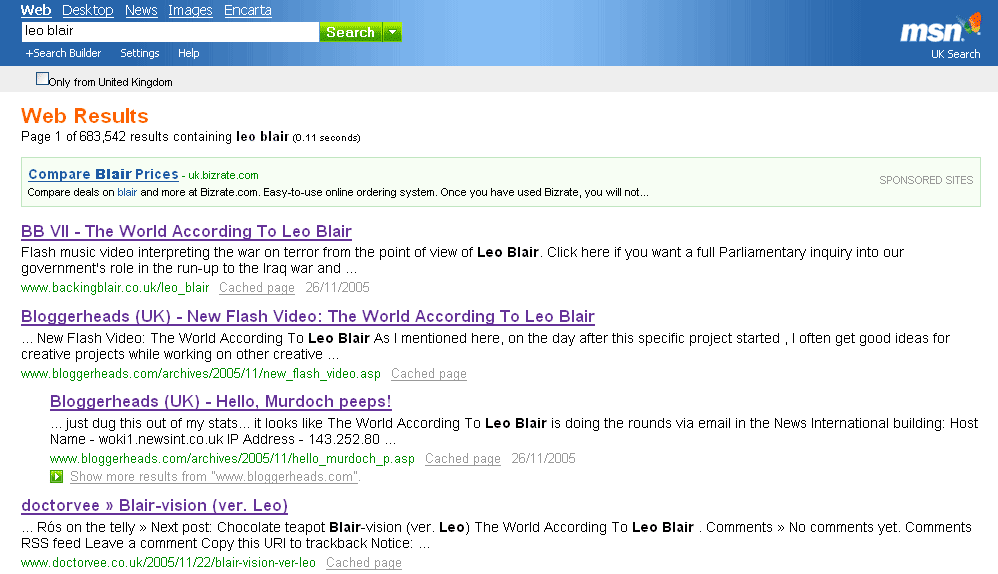The image size is (998, 574).
Task: Select the Encarta search tab
Action: 247,10
